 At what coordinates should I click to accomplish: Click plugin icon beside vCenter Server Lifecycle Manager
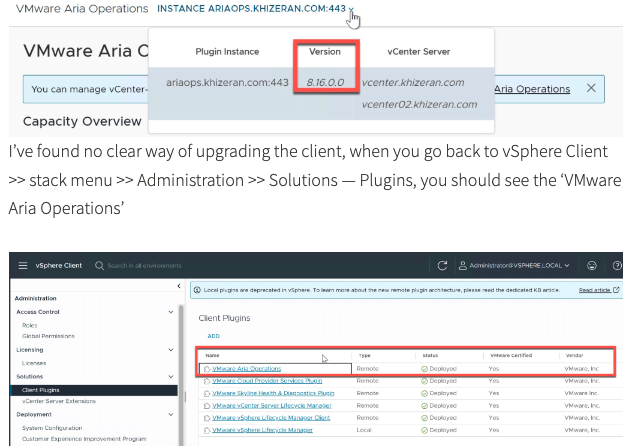click(207, 406)
